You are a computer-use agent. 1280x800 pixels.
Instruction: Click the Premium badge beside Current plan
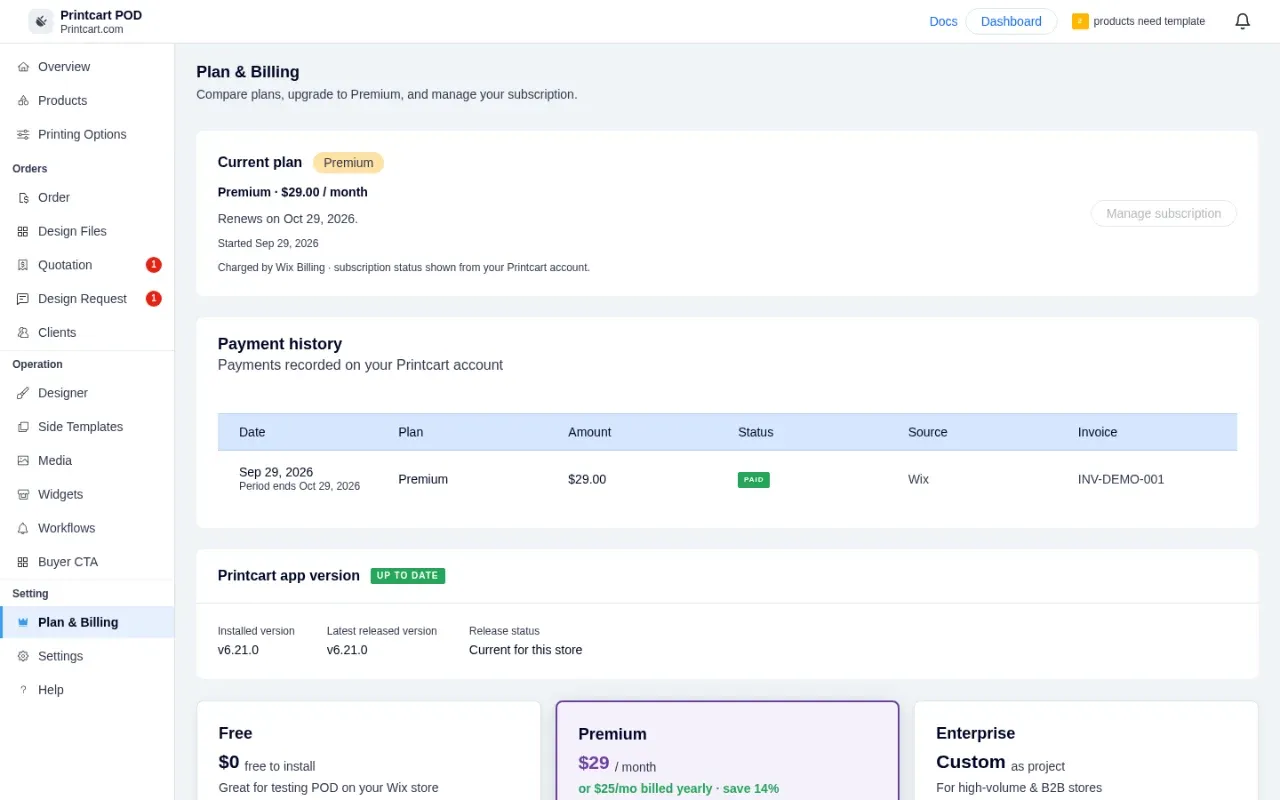click(x=348, y=163)
